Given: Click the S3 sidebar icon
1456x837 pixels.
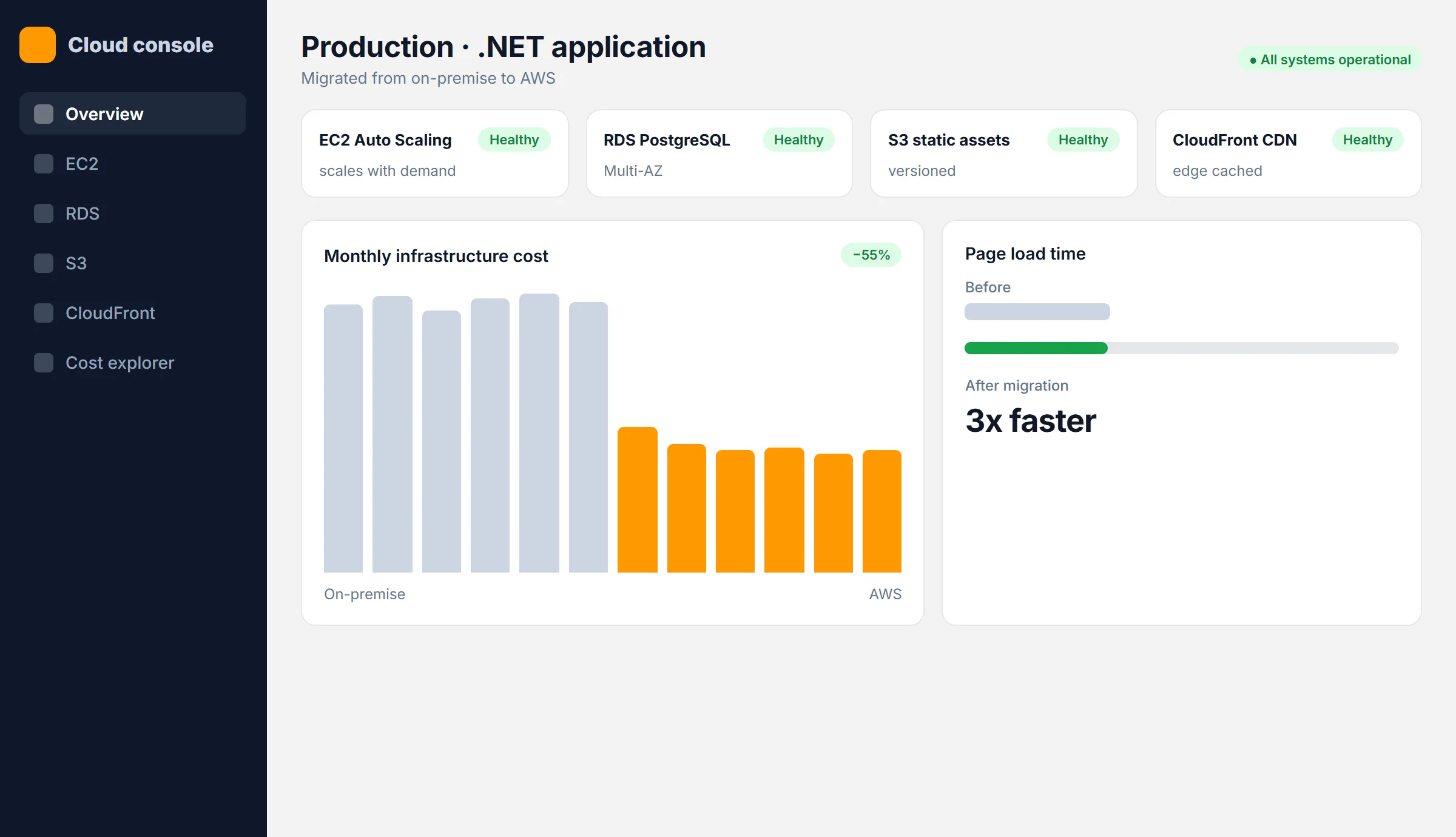Looking at the screenshot, I should pos(44,263).
